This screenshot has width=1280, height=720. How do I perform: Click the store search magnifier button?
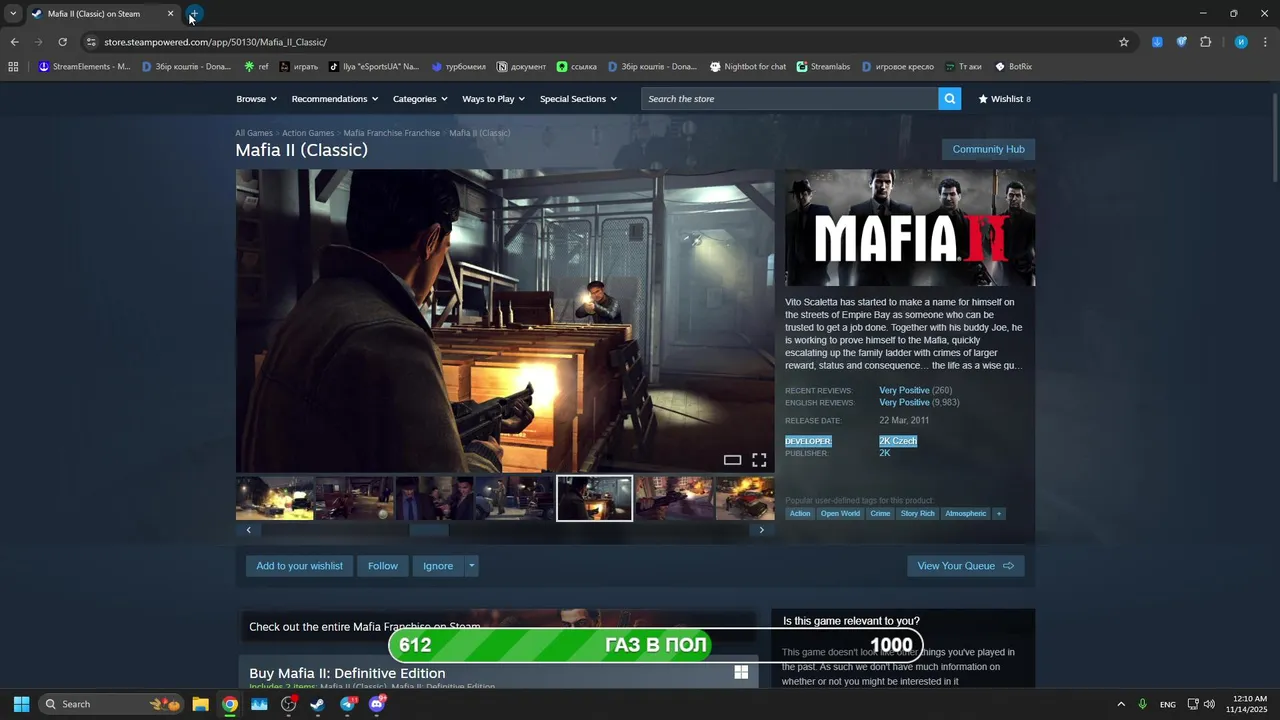pos(949,98)
